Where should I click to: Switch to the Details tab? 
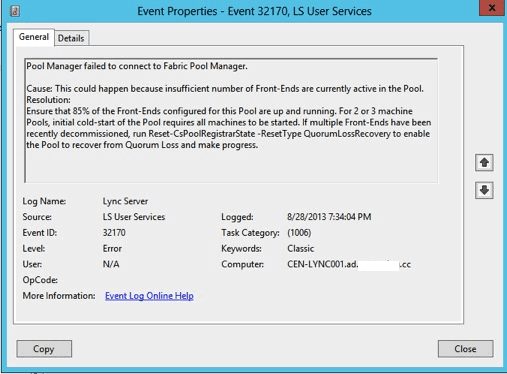71,38
